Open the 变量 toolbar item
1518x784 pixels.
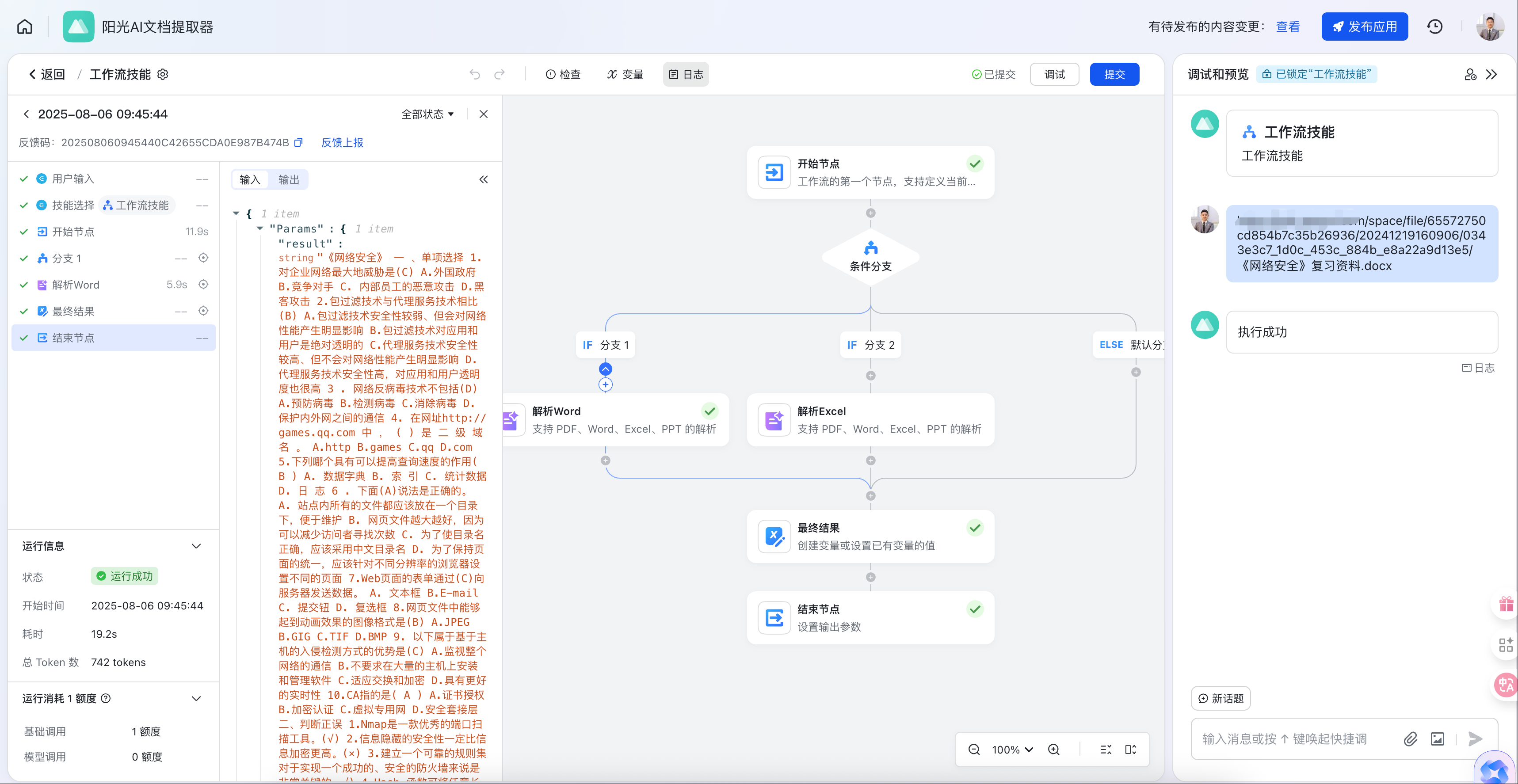coord(625,74)
